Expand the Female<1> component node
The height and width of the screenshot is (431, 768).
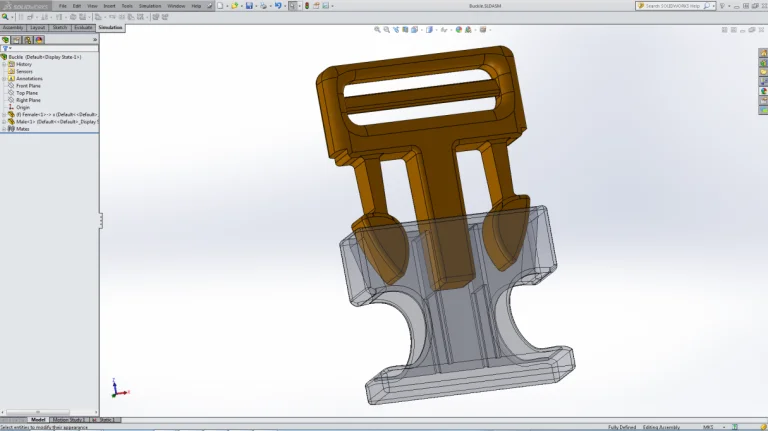coord(4,114)
